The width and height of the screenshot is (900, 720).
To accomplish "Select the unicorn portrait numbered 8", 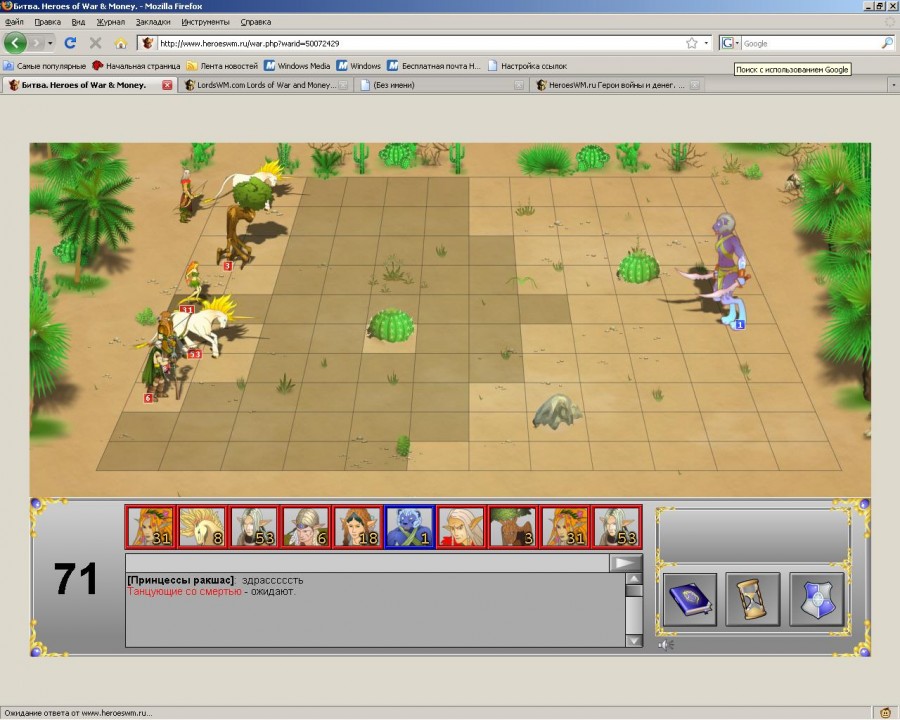I will pyautogui.click(x=201, y=527).
